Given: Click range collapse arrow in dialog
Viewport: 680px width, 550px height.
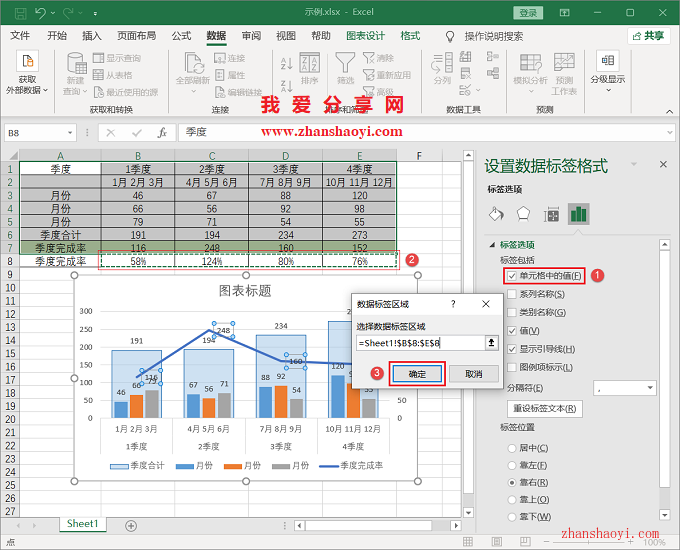Looking at the screenshot, I should [x=491, y=343].
